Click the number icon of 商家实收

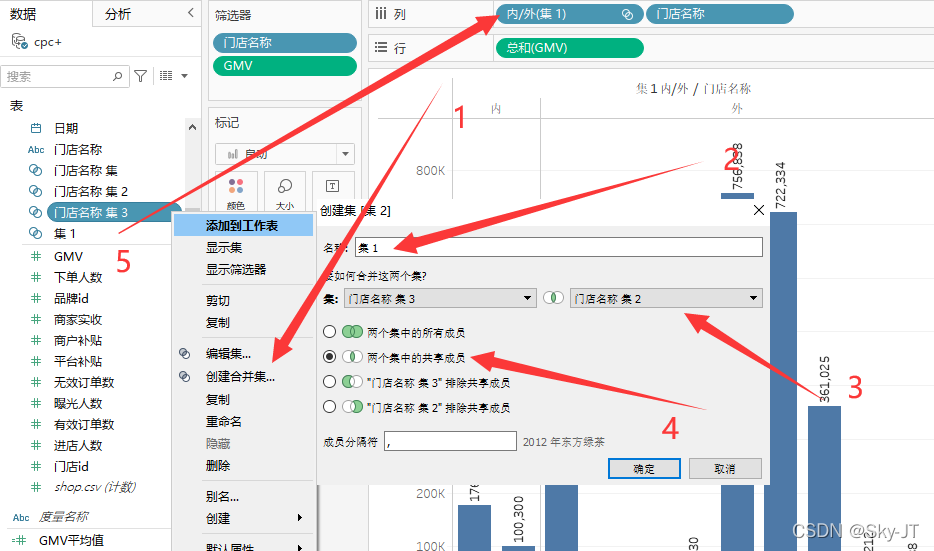pyautogui.click(x=36, y=319)
